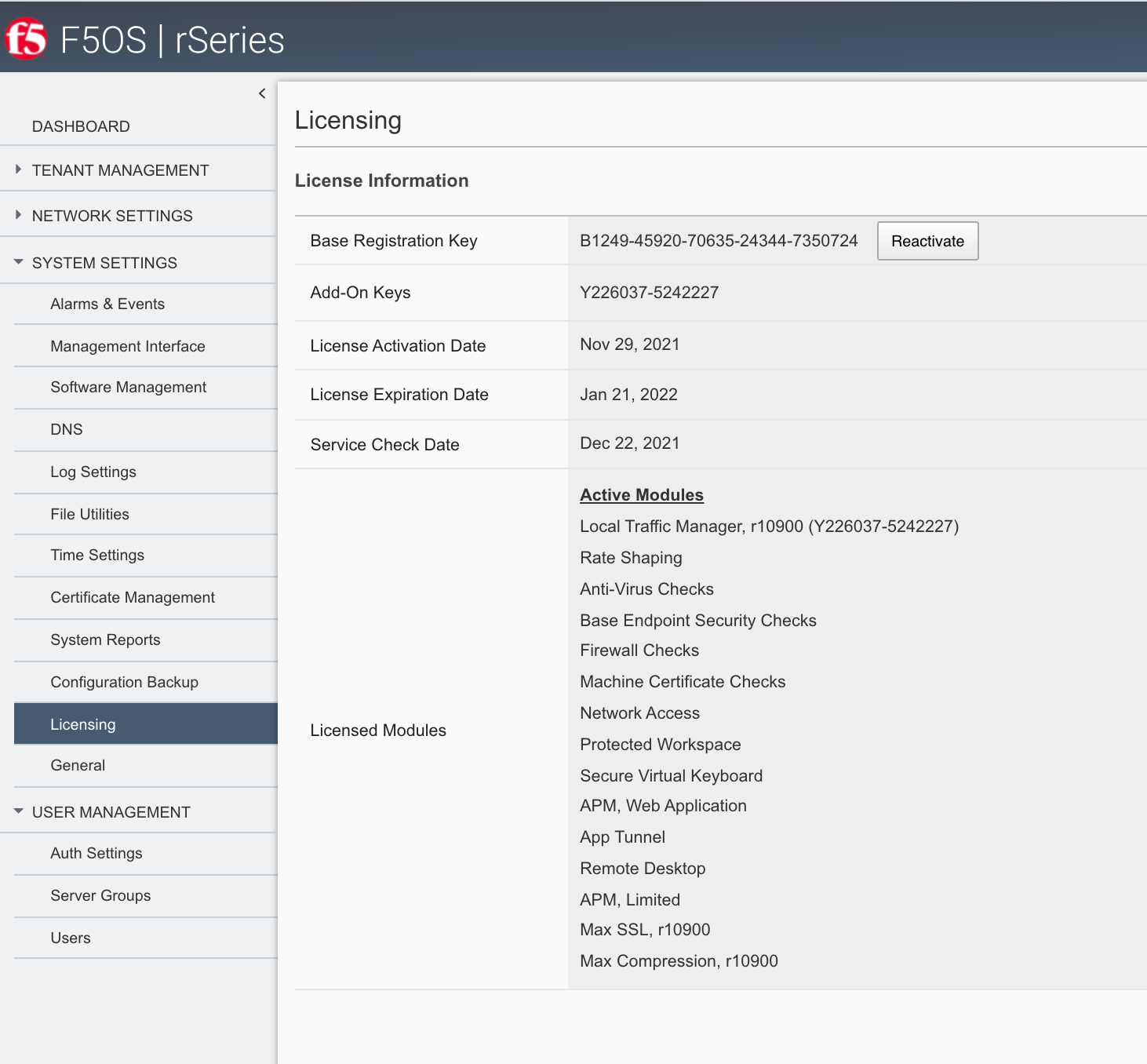This screenshot has height=1064, width=1147.
Task: Open Auth Settings page
Action: coord(146,853)
